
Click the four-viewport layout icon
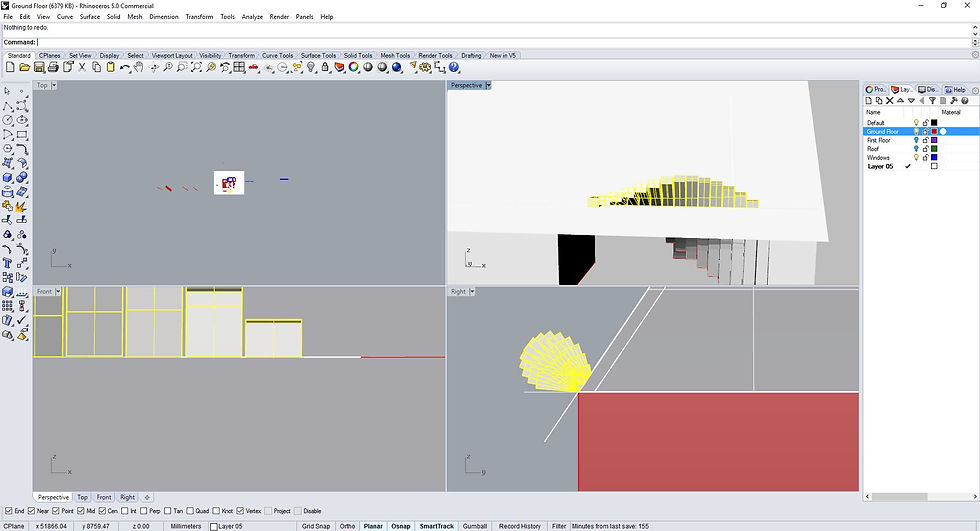pos(239,67)
